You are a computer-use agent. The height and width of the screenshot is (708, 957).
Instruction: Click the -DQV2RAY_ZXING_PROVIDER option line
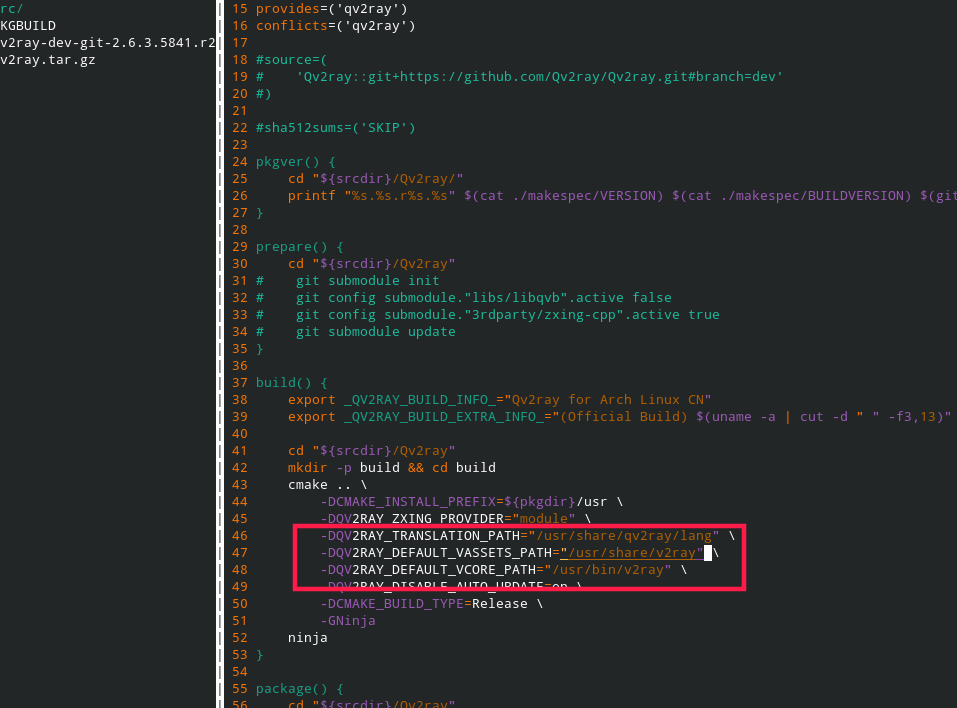[x=455, y=519]
